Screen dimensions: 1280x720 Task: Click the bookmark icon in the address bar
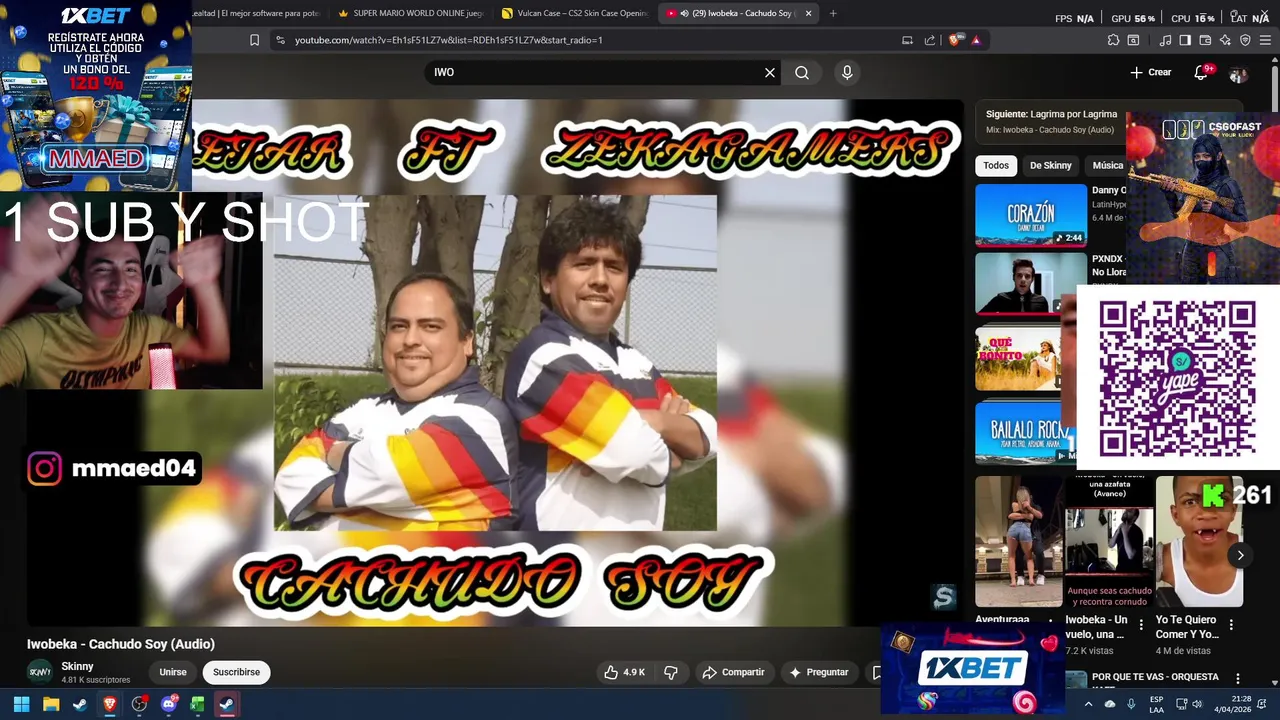[x=254, y=40]
